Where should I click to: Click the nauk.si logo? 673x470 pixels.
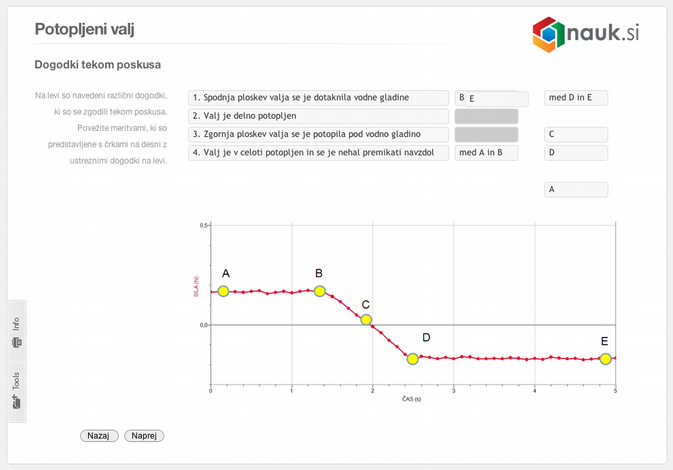point(585,33)
